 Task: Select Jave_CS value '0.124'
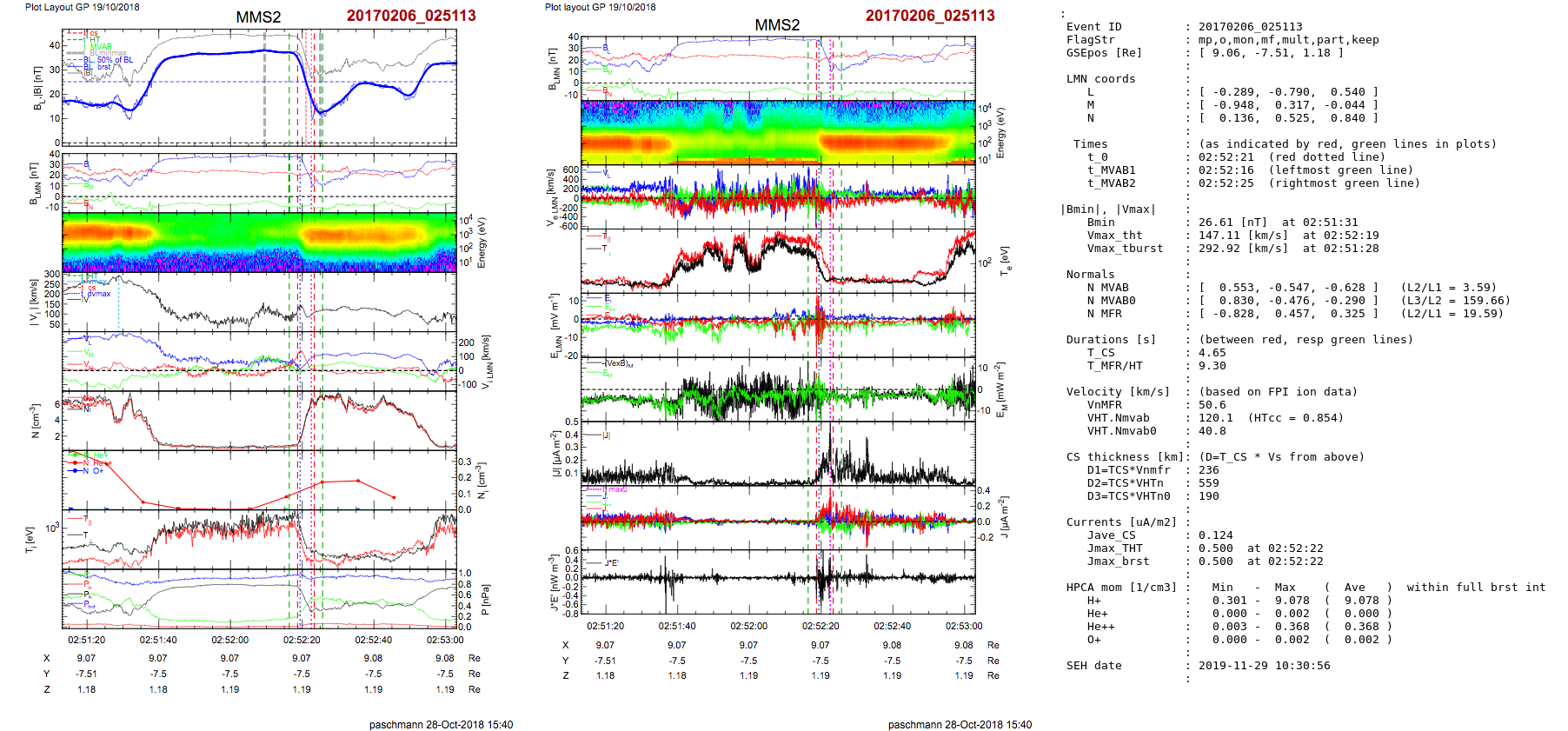pos(1215,535)
